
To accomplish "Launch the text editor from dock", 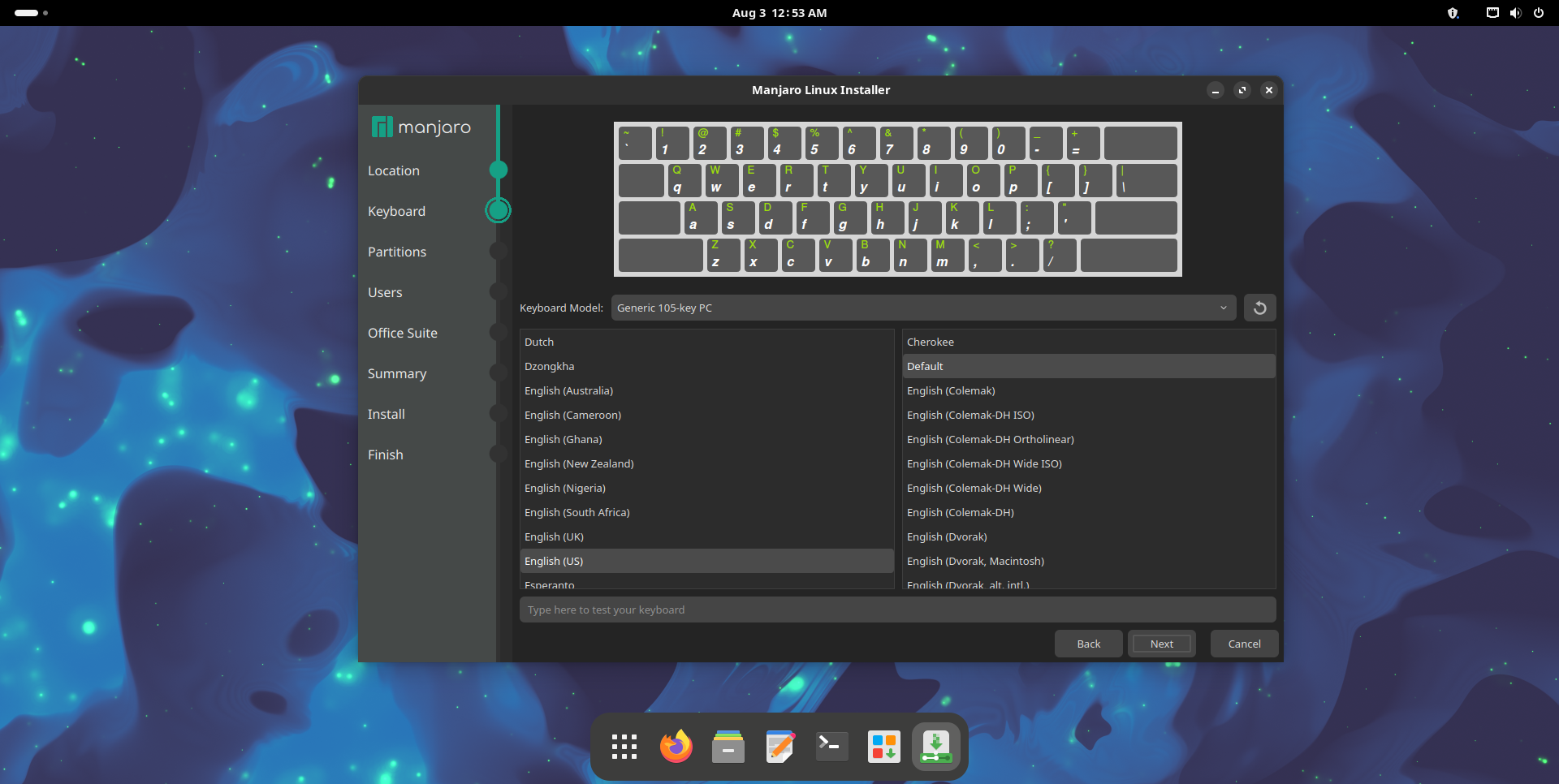I will 779,747.
